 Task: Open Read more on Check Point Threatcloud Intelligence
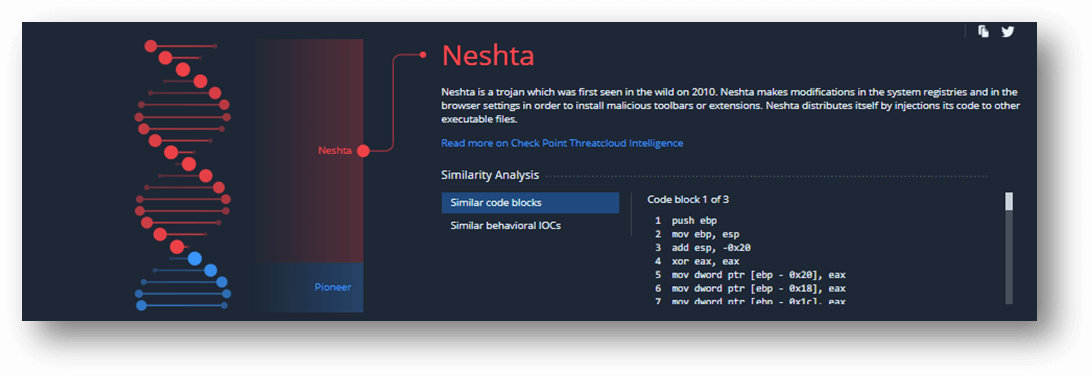pos(562,143)
